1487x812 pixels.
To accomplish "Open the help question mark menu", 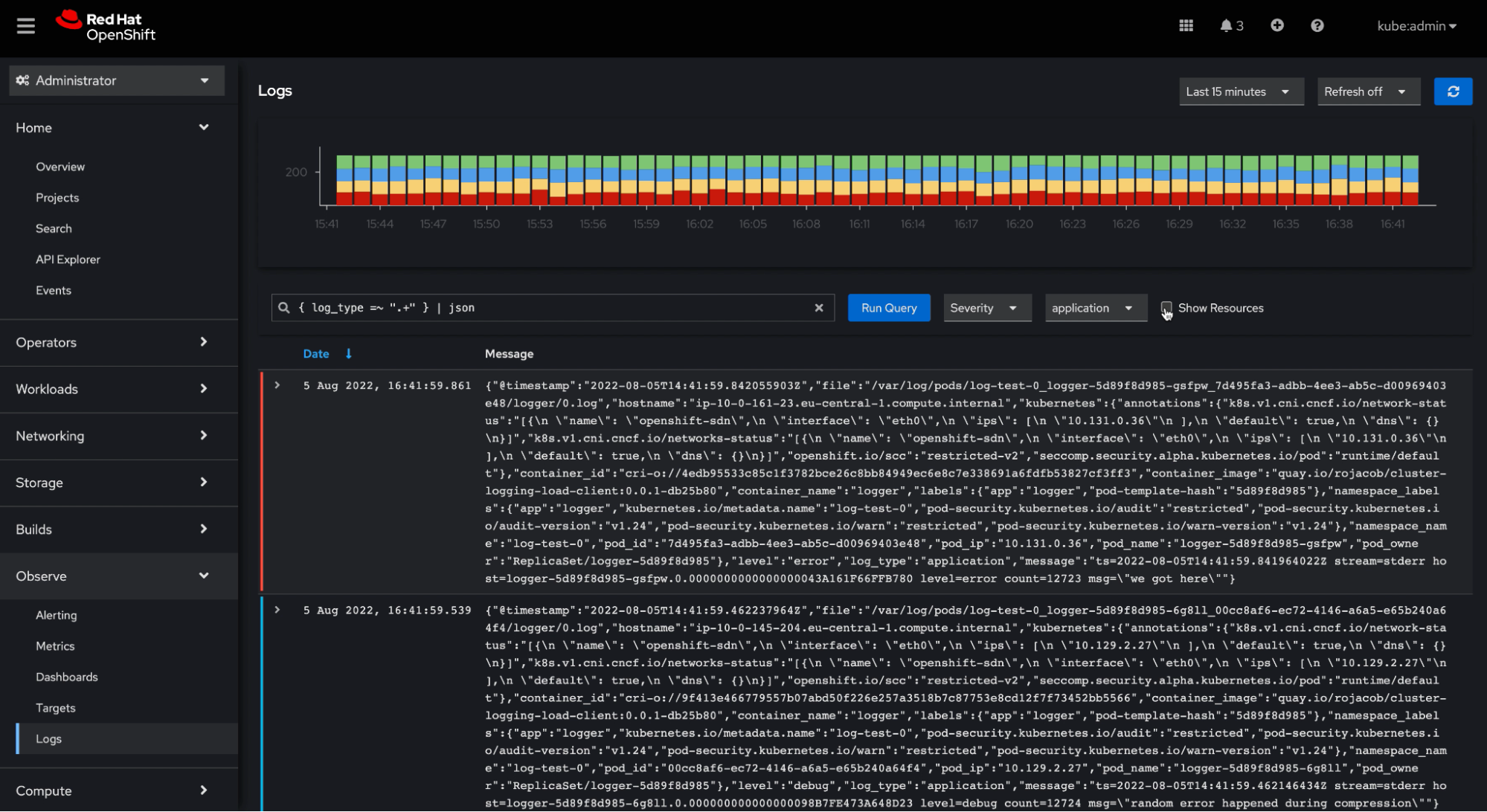I will (1317, 25).
